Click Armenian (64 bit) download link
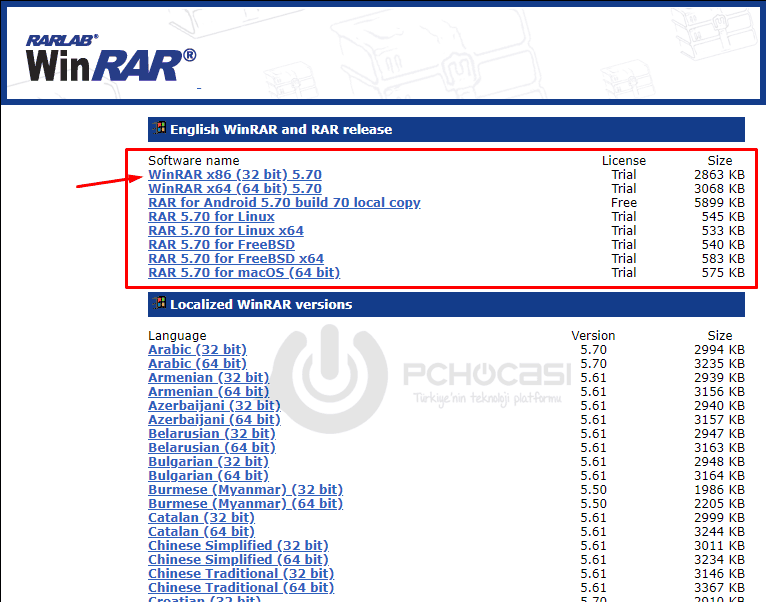The height and width of the screenshot is (602, 766). click(208, 392)
